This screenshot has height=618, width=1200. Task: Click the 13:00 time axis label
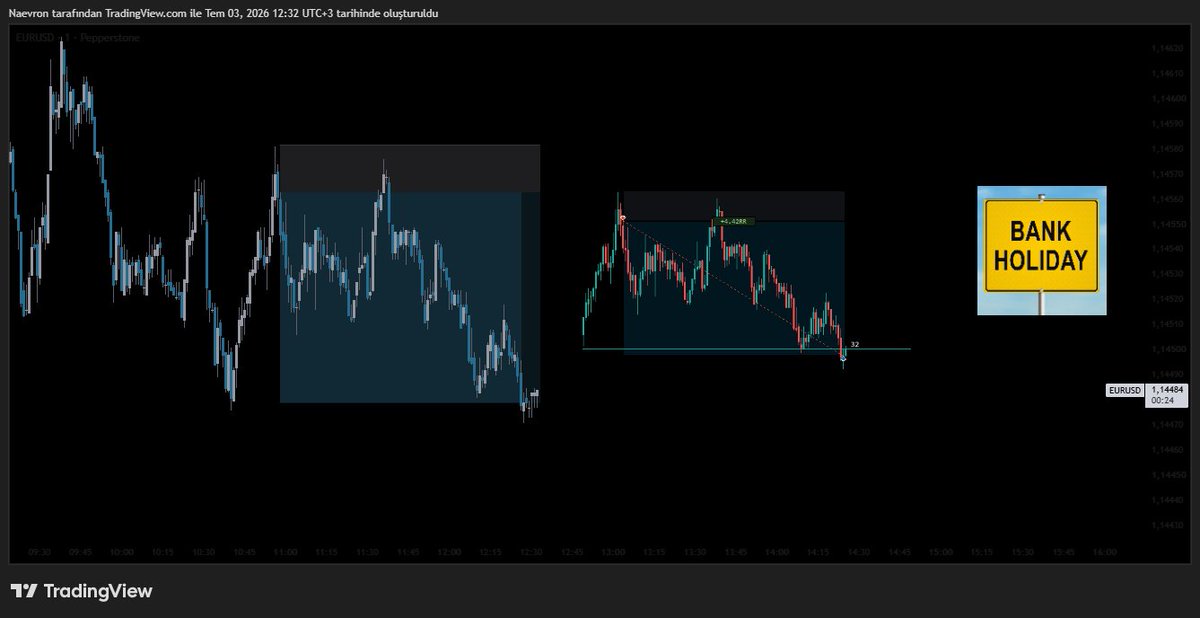(614, 551)
